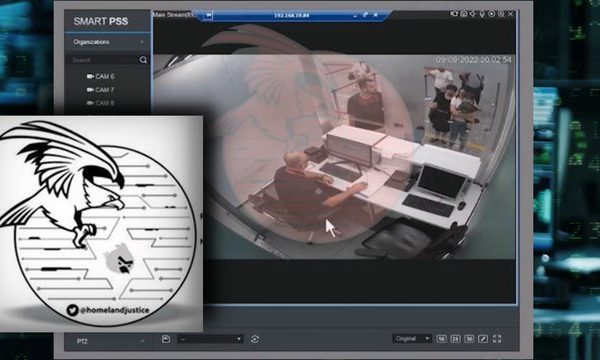The width and height of the screenshot is (600, 360).
Task: Toggle fullscreen with the corner brackets icon
Action: tap(497, 339)
